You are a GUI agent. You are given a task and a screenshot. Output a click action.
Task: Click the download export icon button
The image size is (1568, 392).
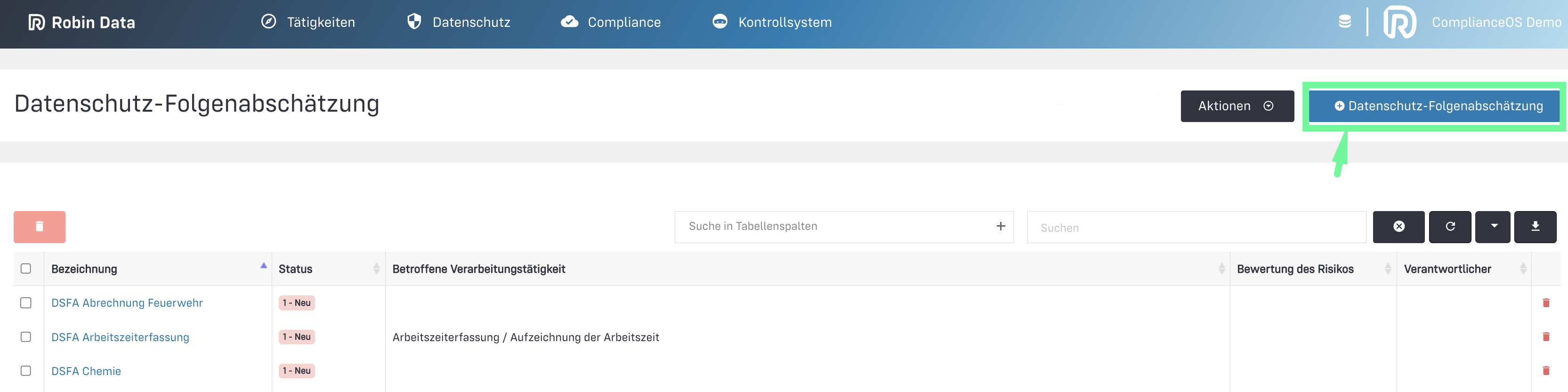pyautogui.click(x=1535, y=227)
